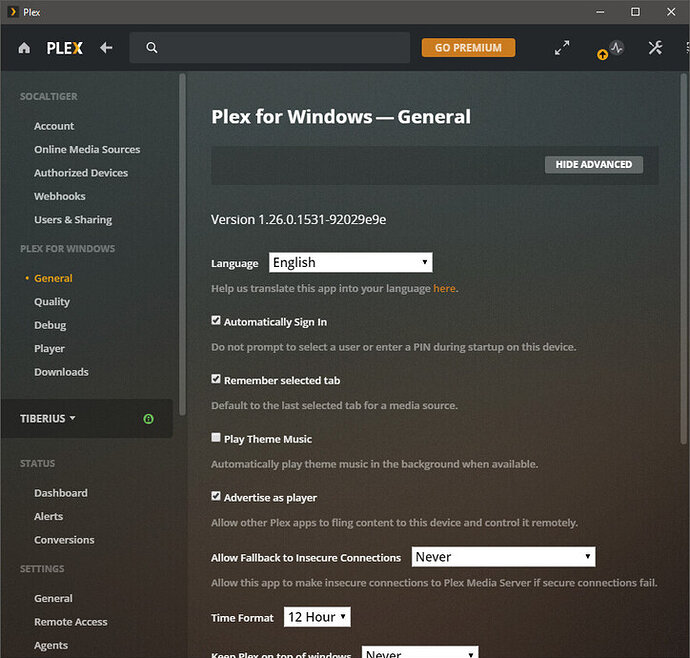Image resolution: width=690 pixels, height=658 pixels.
Task: Open General under server Settings
Action: click(53, 598)
